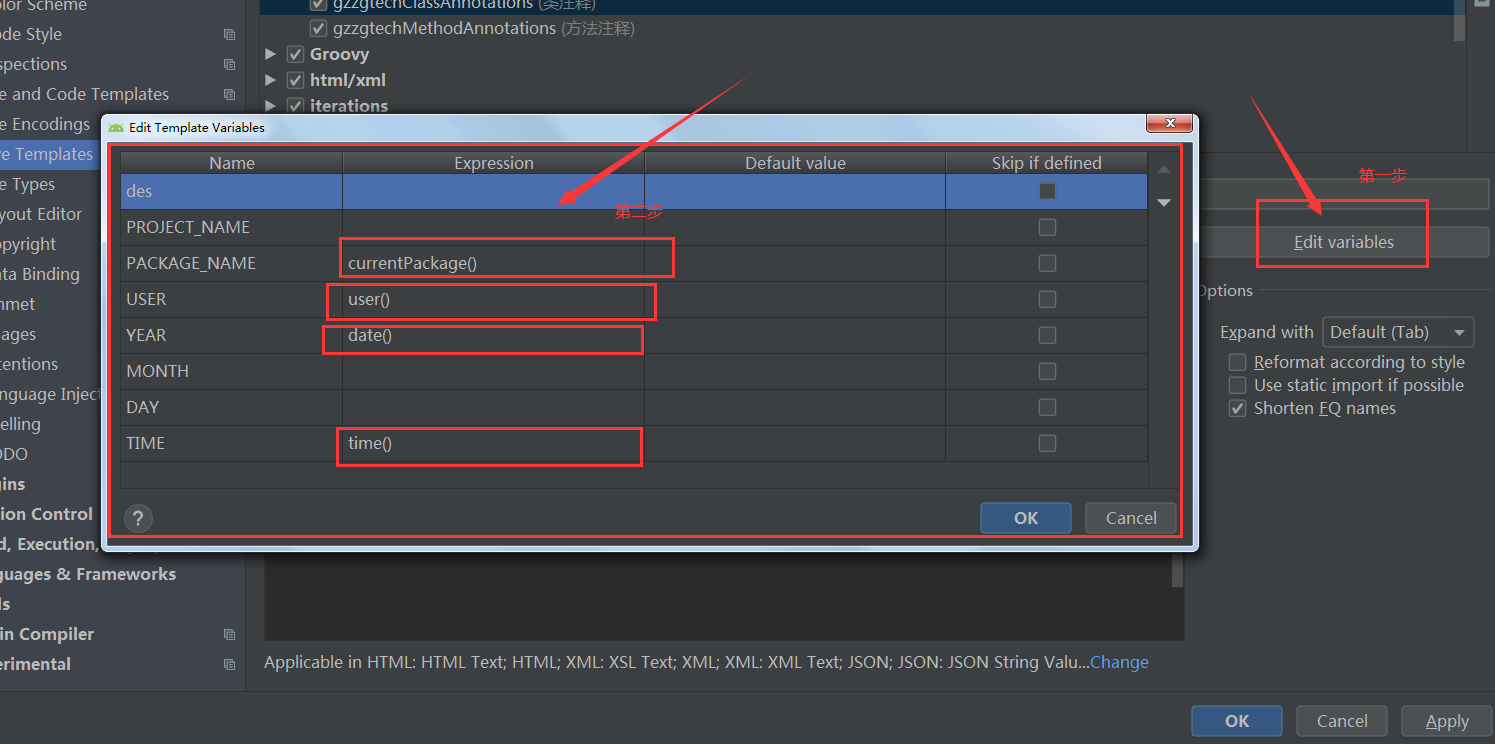Viewport: 1495px width, 744px height.
Task: Click the copy icon beside Kotlin Compiler
Action: [x=229, y=635]
